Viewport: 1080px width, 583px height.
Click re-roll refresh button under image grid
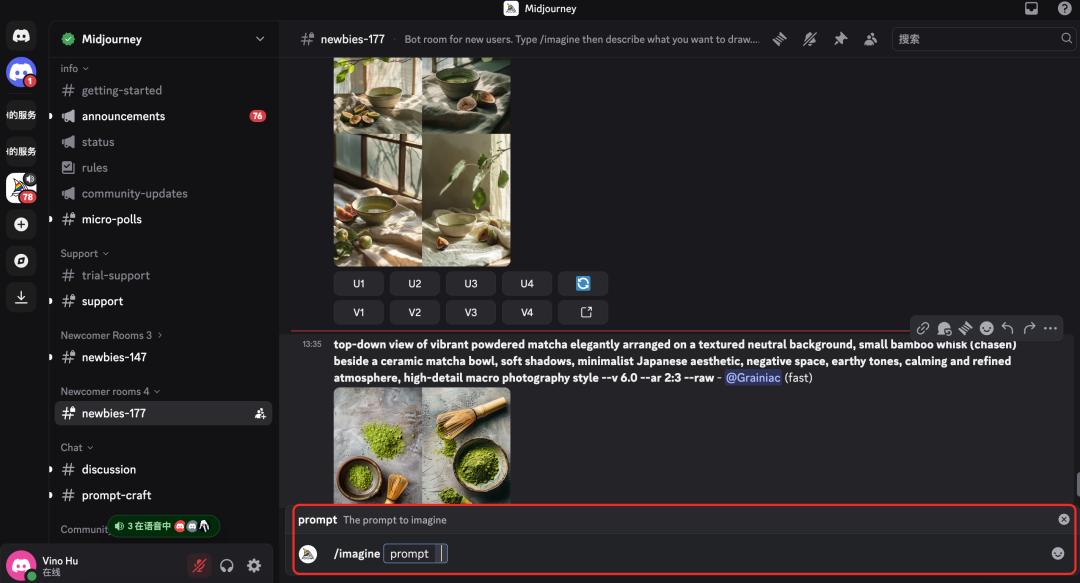pyautogui.click(x=583, y=283)
